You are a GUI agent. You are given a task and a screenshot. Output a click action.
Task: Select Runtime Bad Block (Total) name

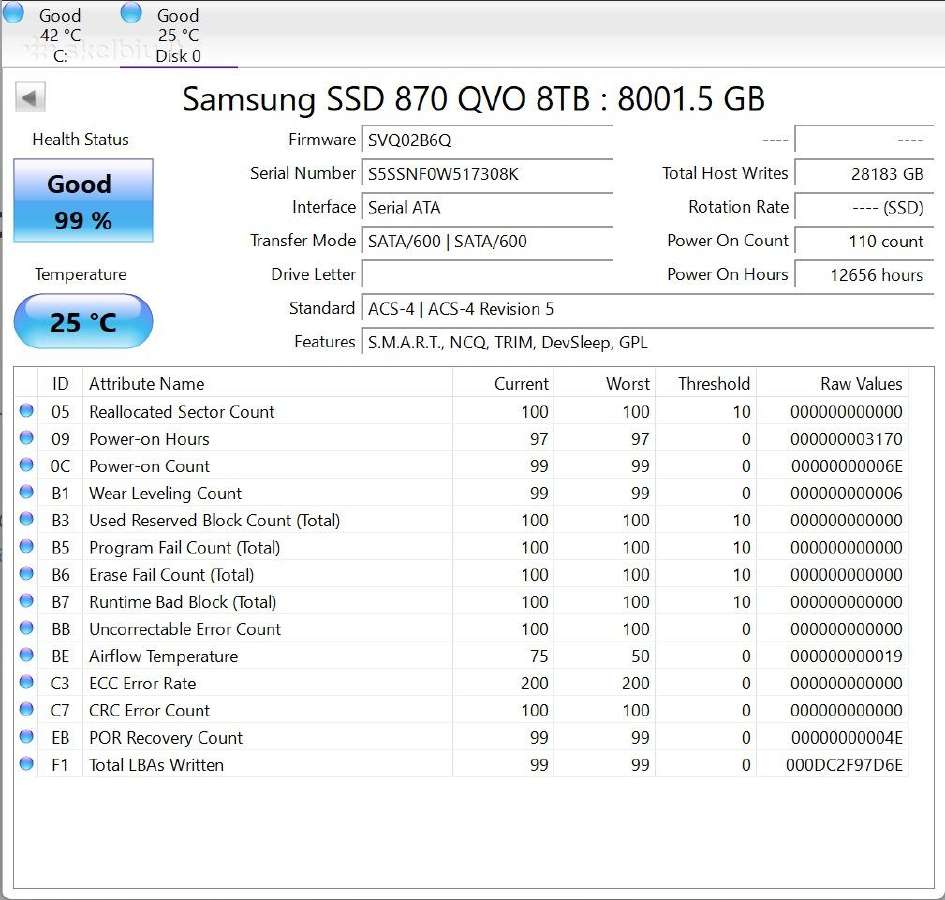pos(183,602)
